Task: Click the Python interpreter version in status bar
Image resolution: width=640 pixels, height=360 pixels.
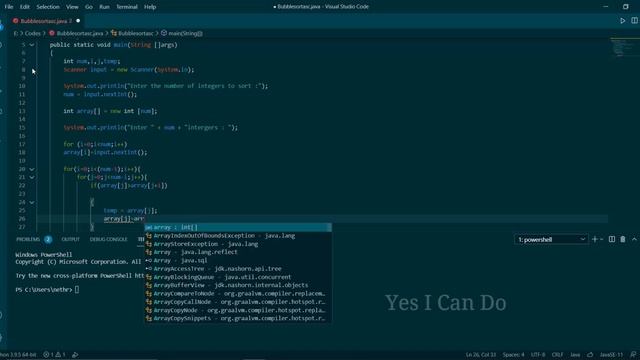Action: click(x=18, y=355)
